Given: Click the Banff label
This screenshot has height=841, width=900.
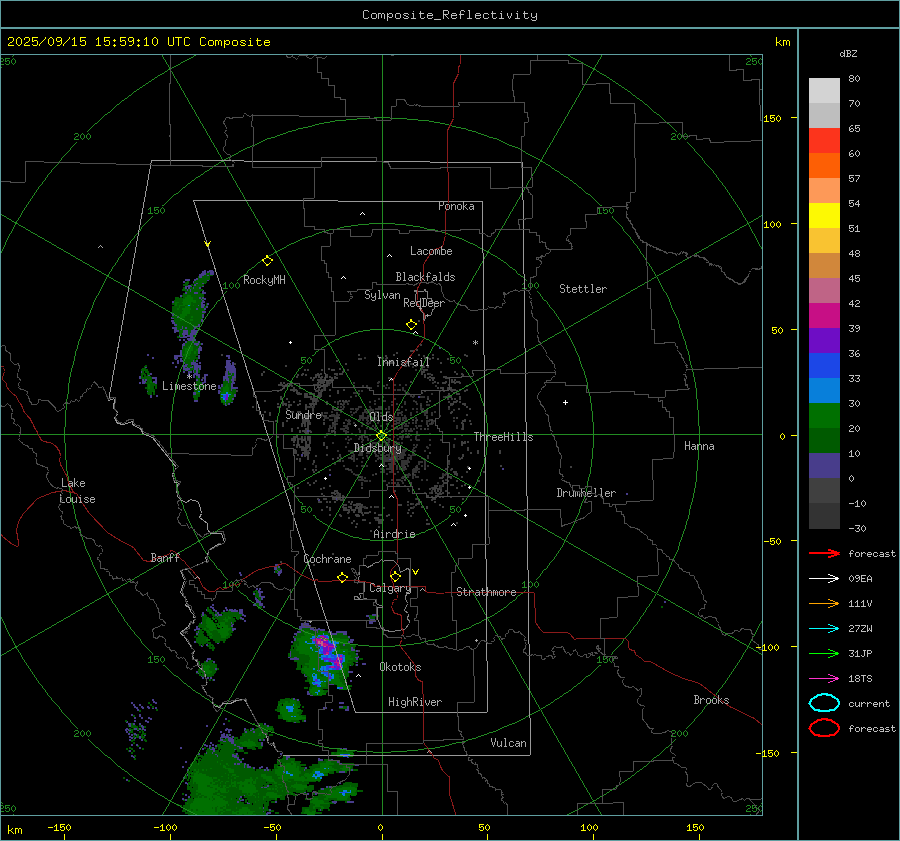Looking at the screenshot, I should pos(165,557).
